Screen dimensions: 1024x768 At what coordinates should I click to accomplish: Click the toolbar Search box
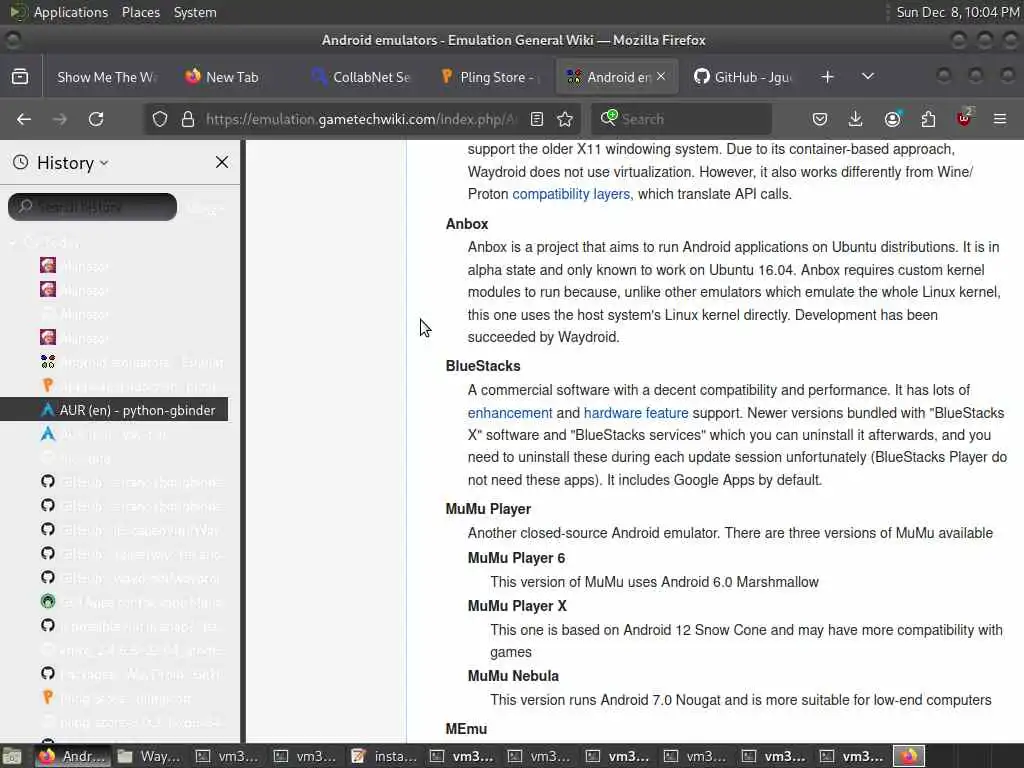(x=682, y=119)
